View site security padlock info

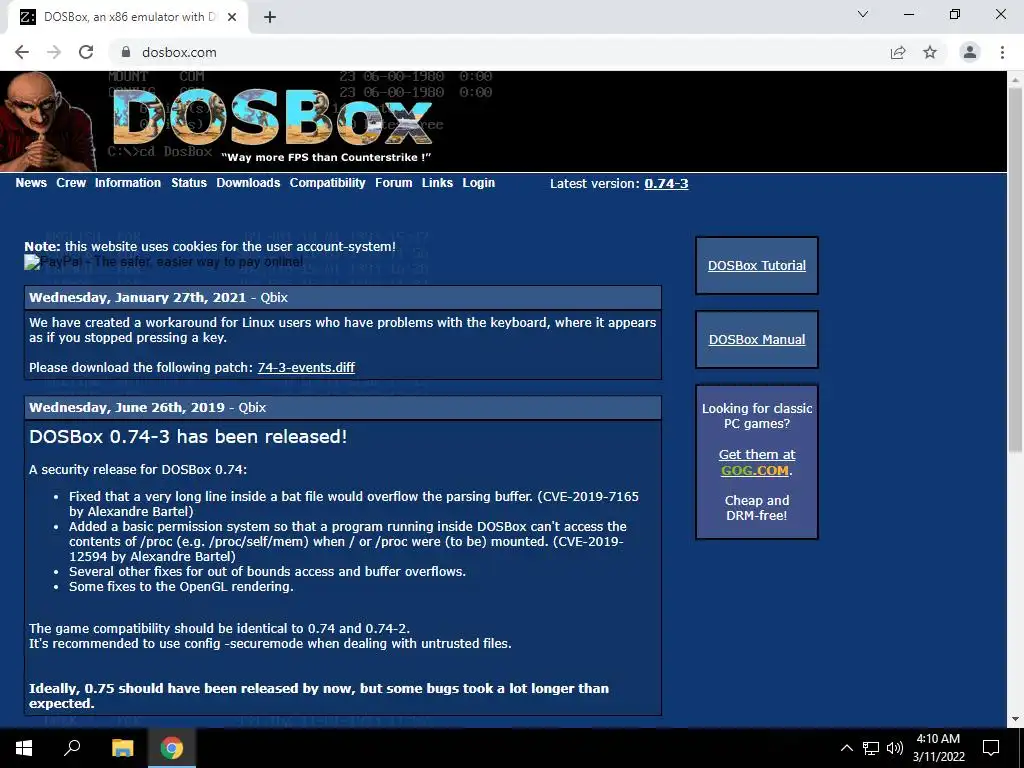pyautogui.click(x=127, y=52)
